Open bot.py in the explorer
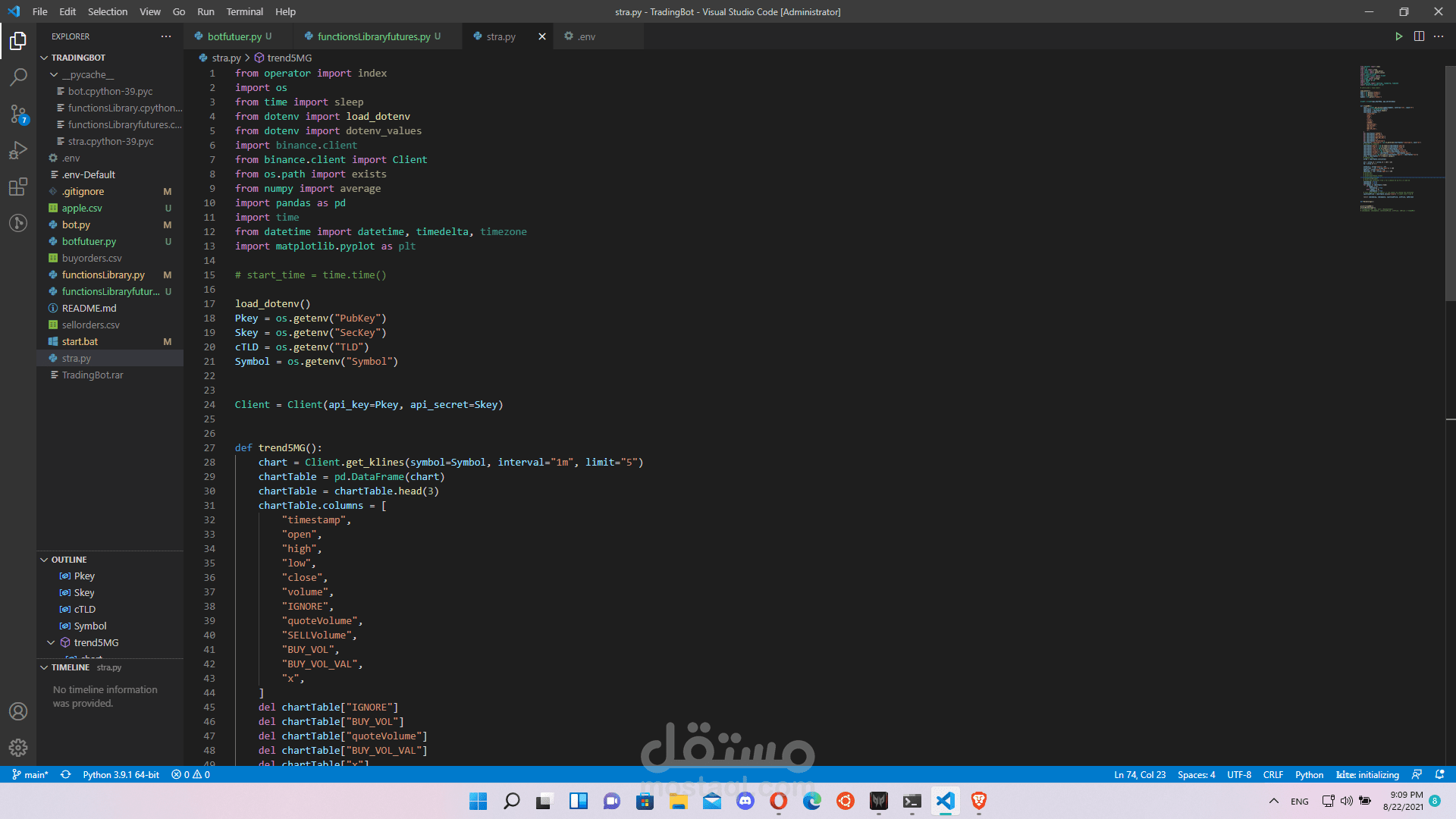Image resolution: width=1456 pixels, height=819 pixels. pyautogui.click(x=110, y=224)
